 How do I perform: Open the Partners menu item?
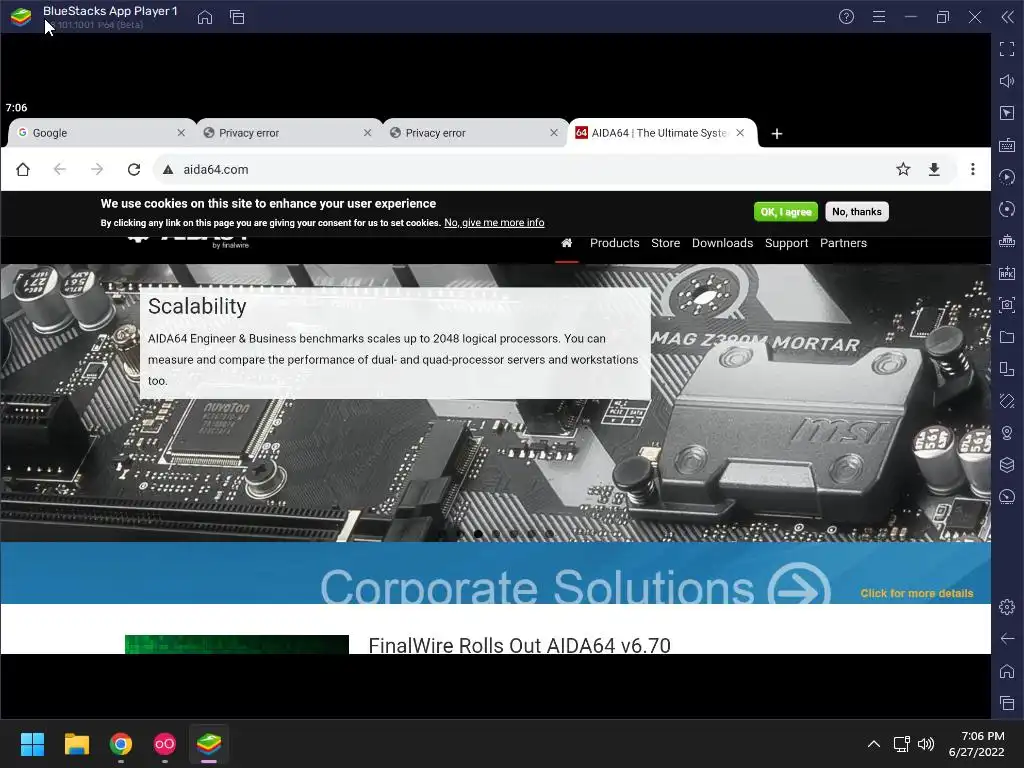click(x=843, y=243)
